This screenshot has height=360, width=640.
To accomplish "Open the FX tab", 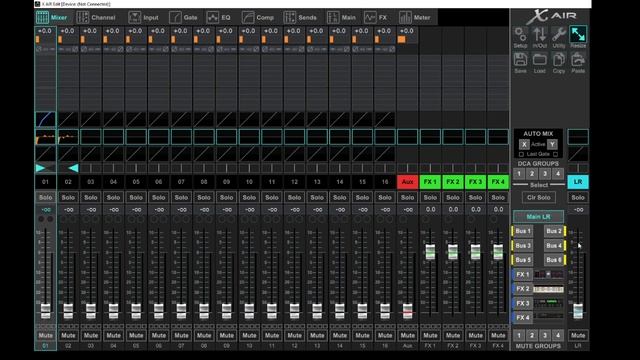I will pyautogui.click(x=376, y=18).
